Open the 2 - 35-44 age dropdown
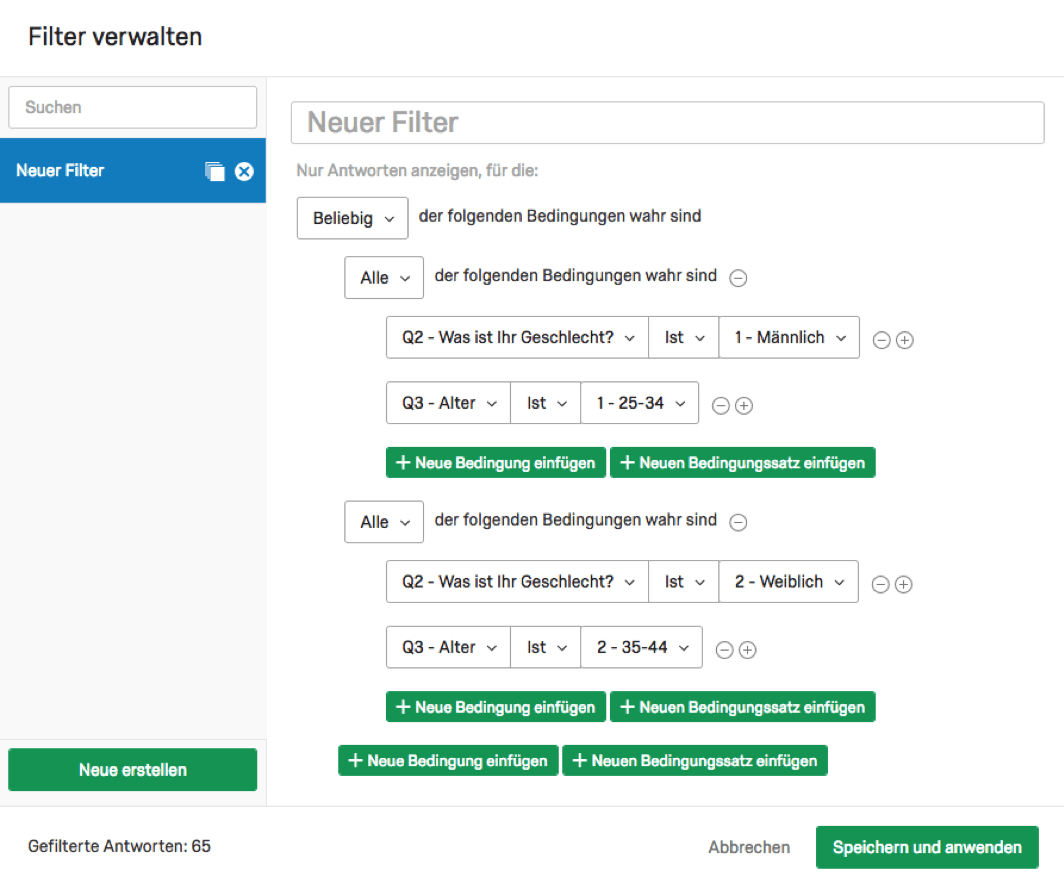 point(641,648)
